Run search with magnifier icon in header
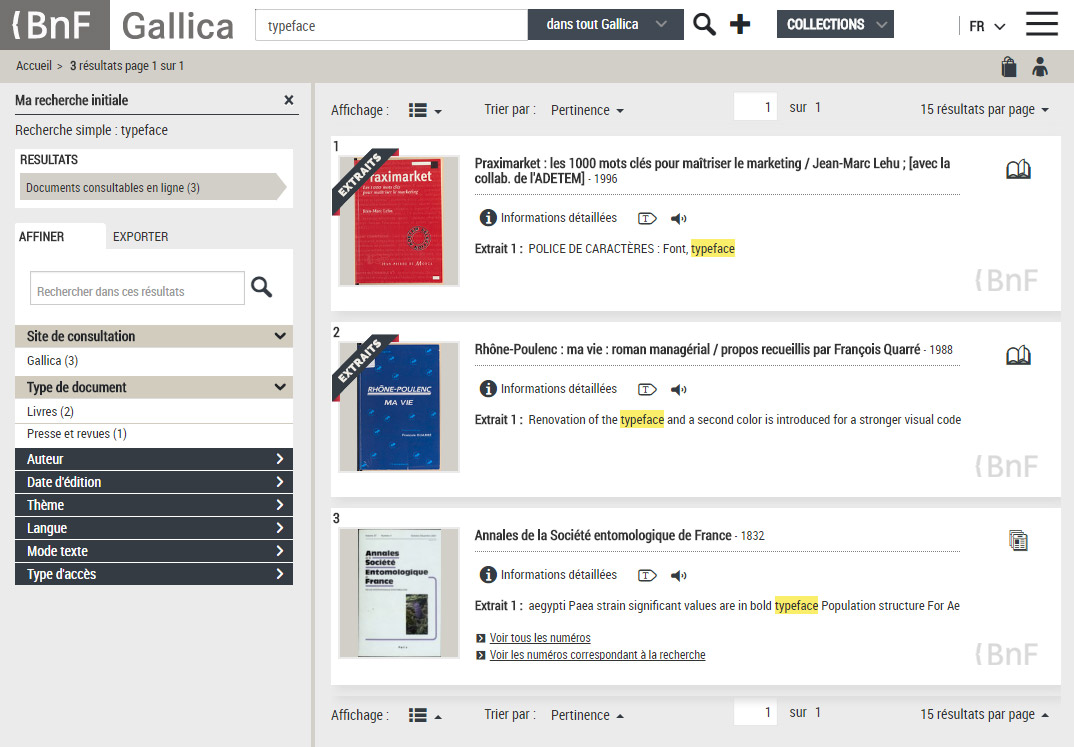Screen dimensions: 1074x747 click(704, 25)
